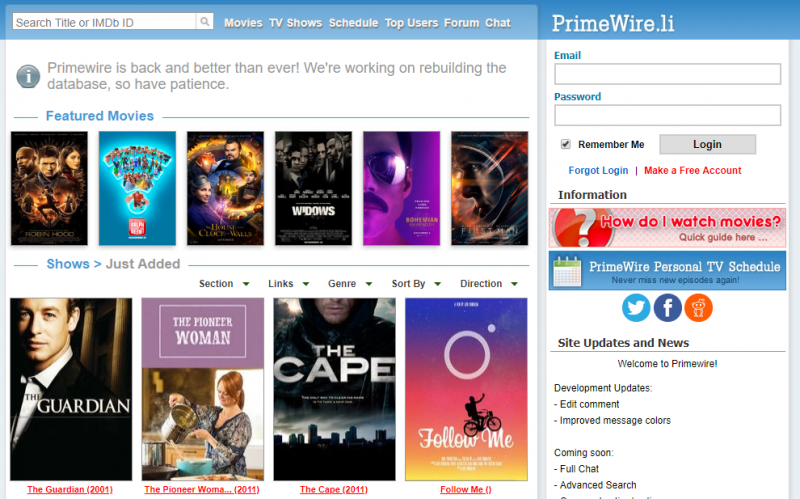800x499 pixels.
Task: Open The Pioneer Woman show poster
Action: tap(203, 389)
